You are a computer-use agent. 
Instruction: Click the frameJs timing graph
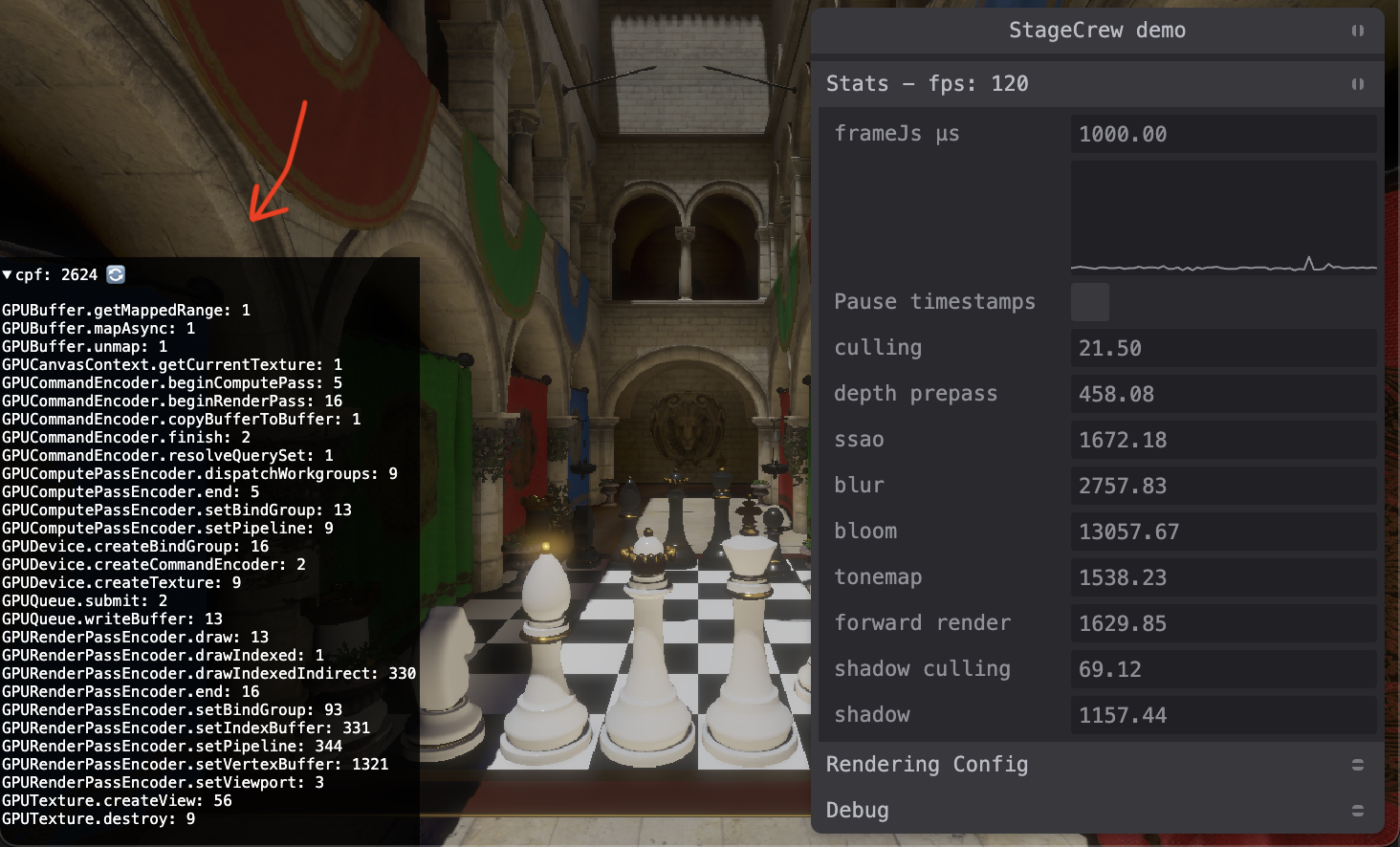[1224, 218]
